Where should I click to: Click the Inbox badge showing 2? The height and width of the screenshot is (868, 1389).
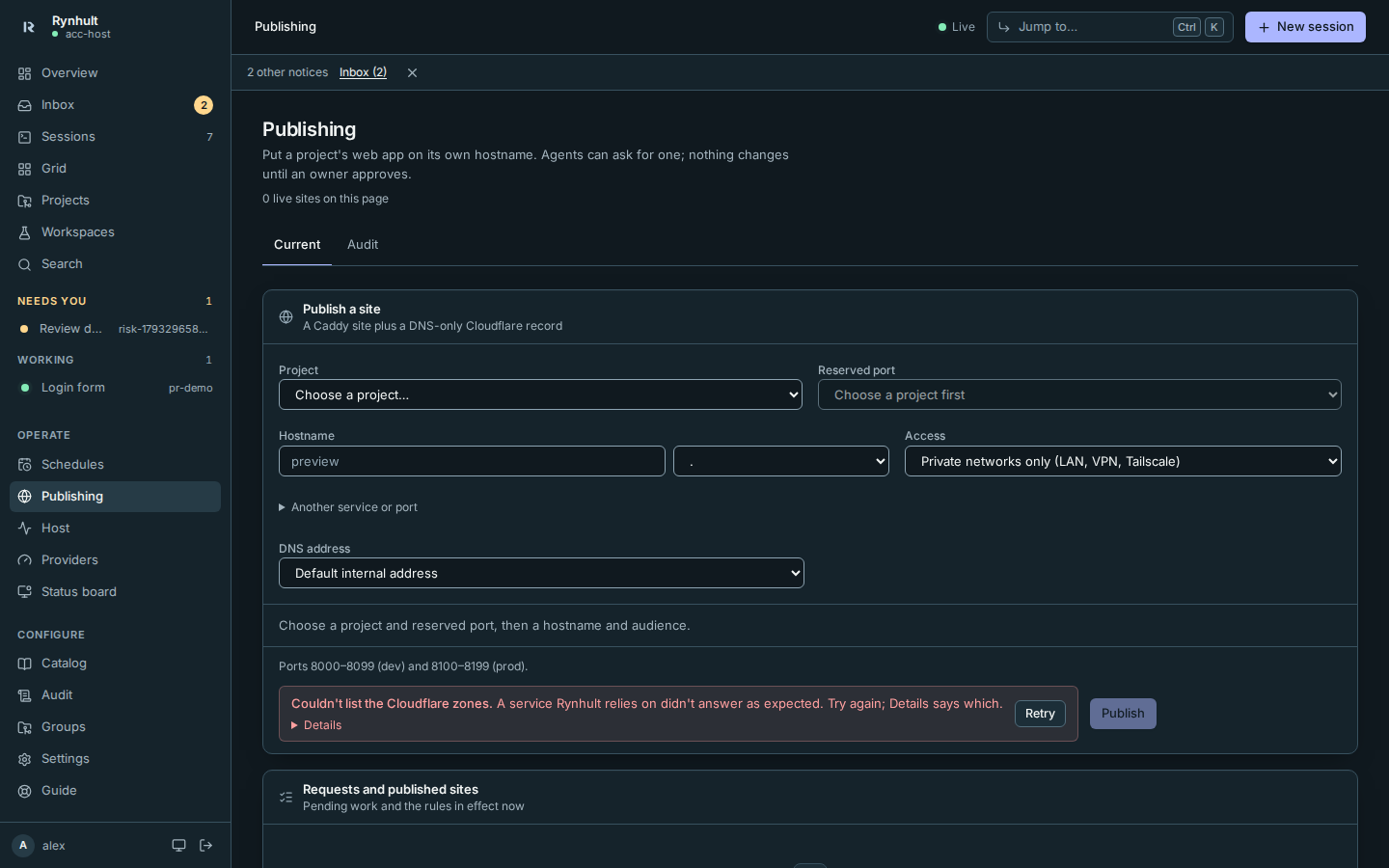click(x=204, y=105)
